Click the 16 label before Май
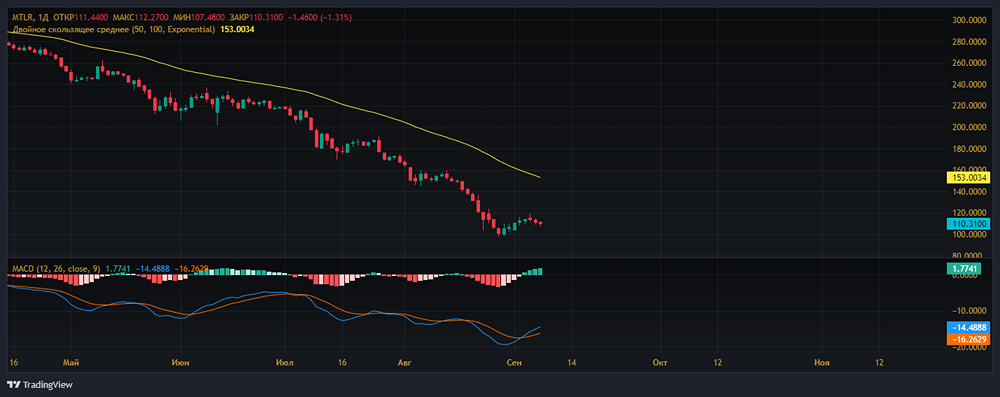This screenshot has width=1000, height=397. click(14, 363)
